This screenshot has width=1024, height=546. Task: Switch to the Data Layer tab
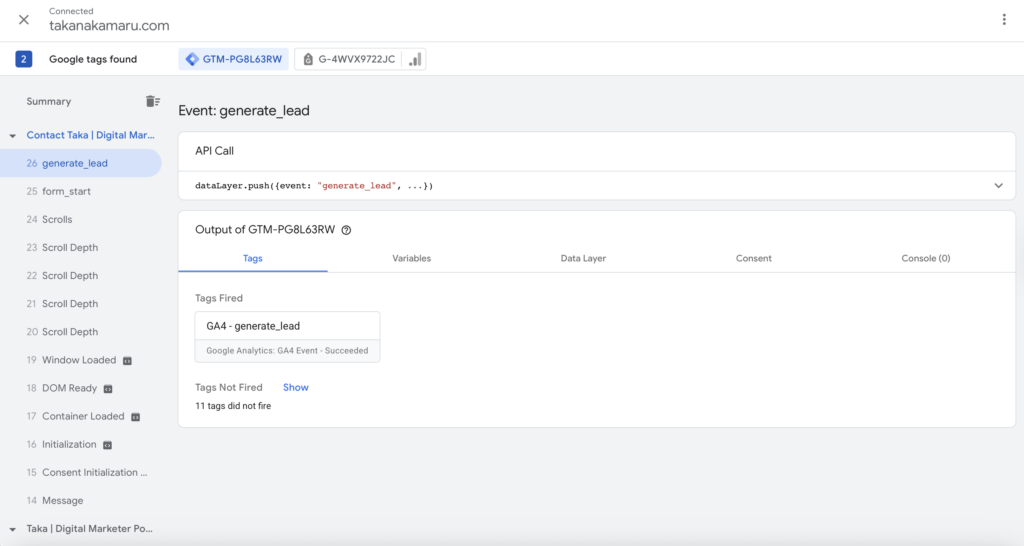pos(583,258)
